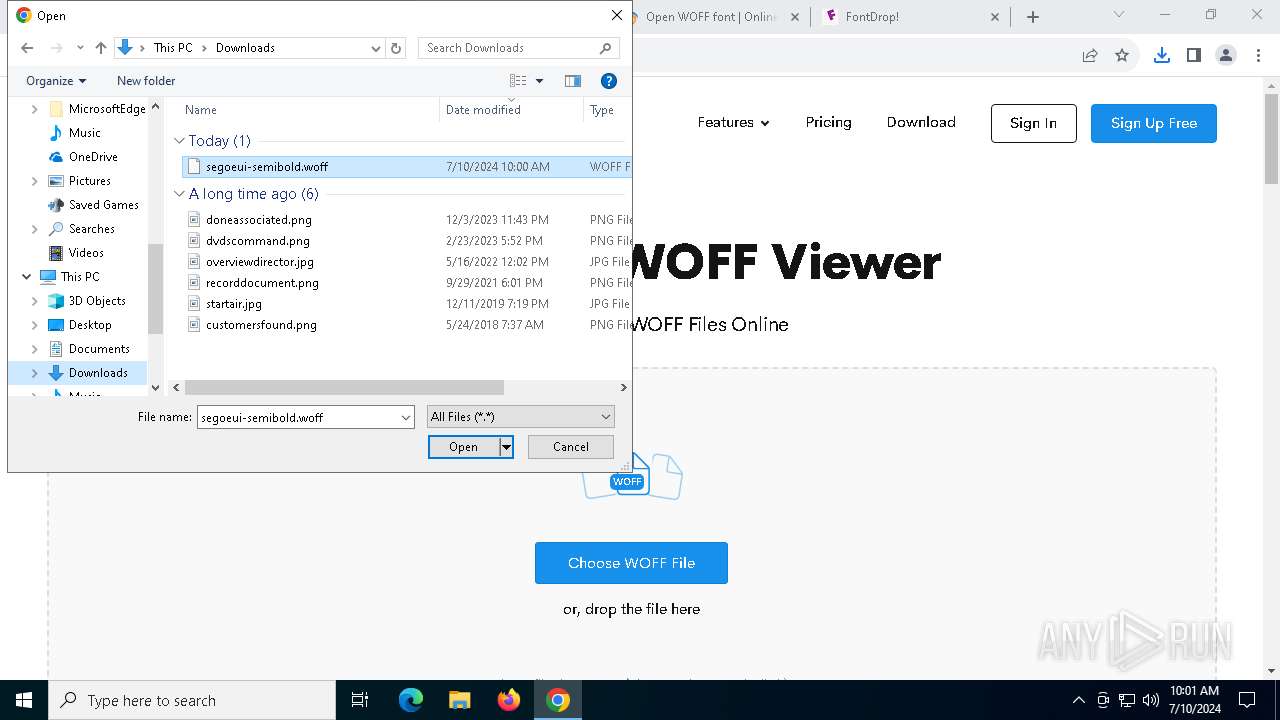The width and height of the screenshot is (1280, 720).
Task: Open the Pricing page link
Action: [829, 122]
